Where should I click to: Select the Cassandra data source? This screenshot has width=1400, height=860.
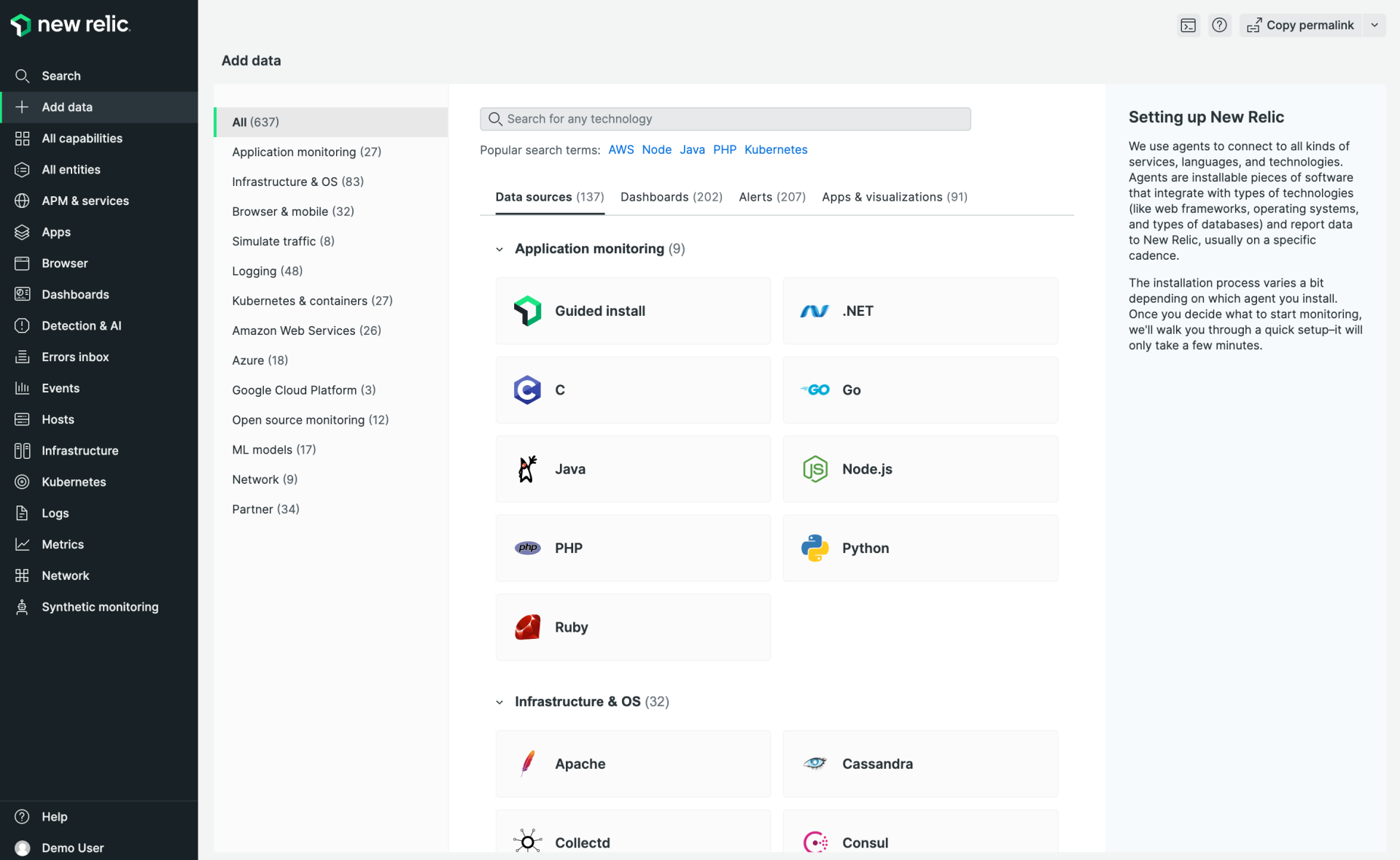click(x=919, y=764)
